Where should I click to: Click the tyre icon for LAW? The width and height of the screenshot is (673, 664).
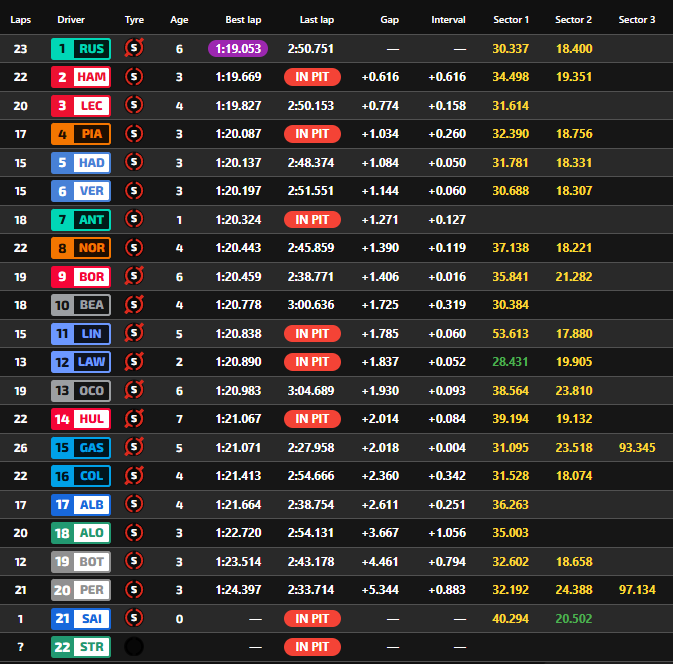tap(134, 362)
